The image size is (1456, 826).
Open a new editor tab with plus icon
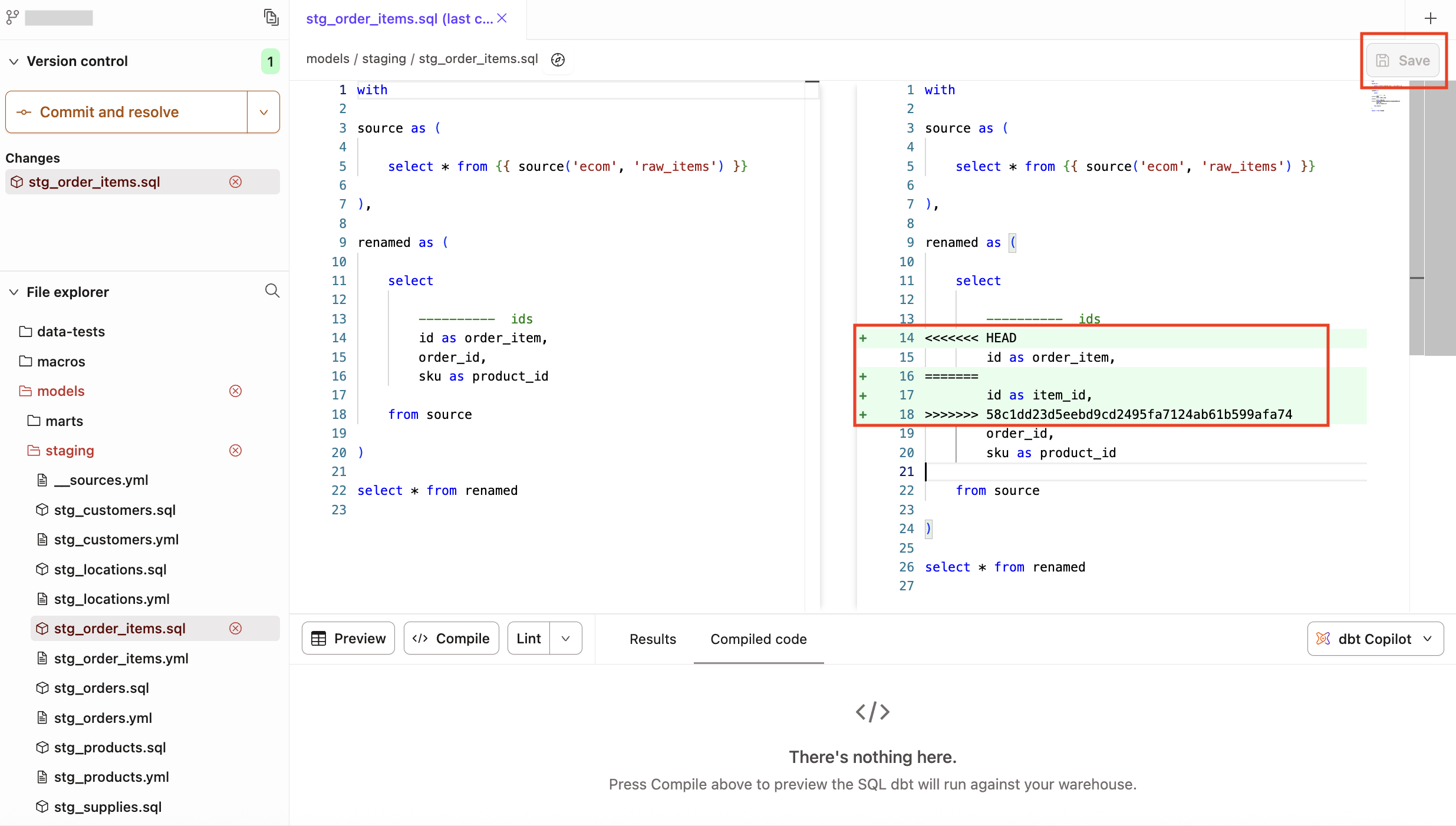[x=1431, y=17]
